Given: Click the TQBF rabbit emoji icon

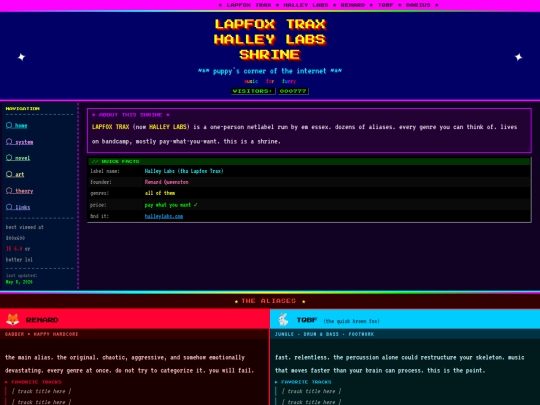Looking at the screenshot, I should point(283,319).
